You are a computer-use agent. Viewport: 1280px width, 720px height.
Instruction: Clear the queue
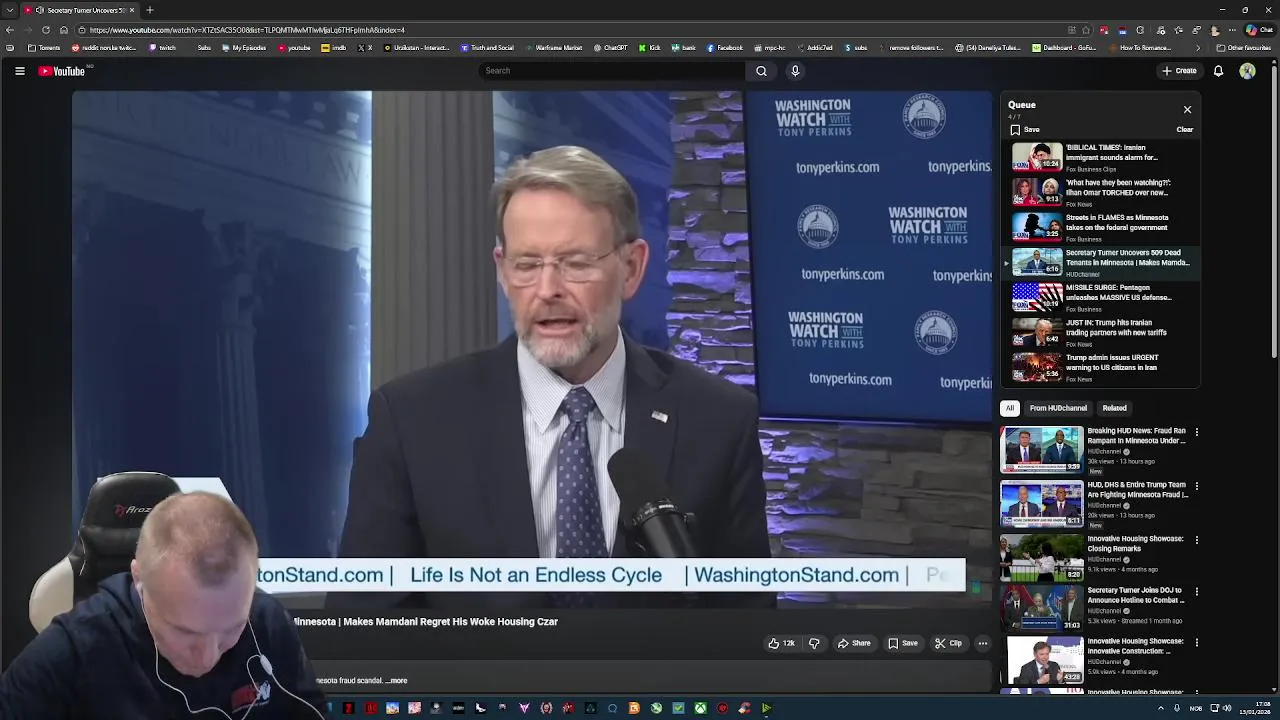click(x=1184, y=130)
